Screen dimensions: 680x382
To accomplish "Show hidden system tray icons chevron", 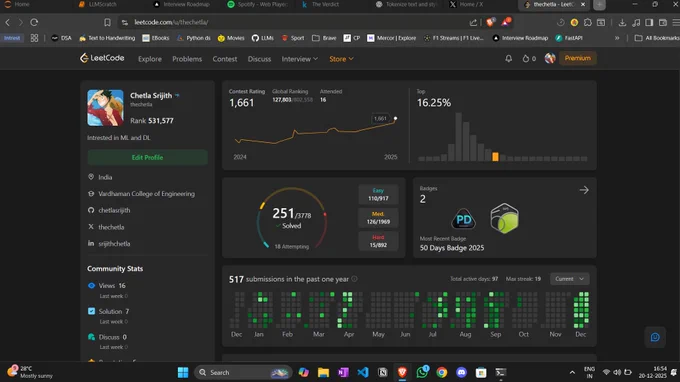I will [572, 372].
